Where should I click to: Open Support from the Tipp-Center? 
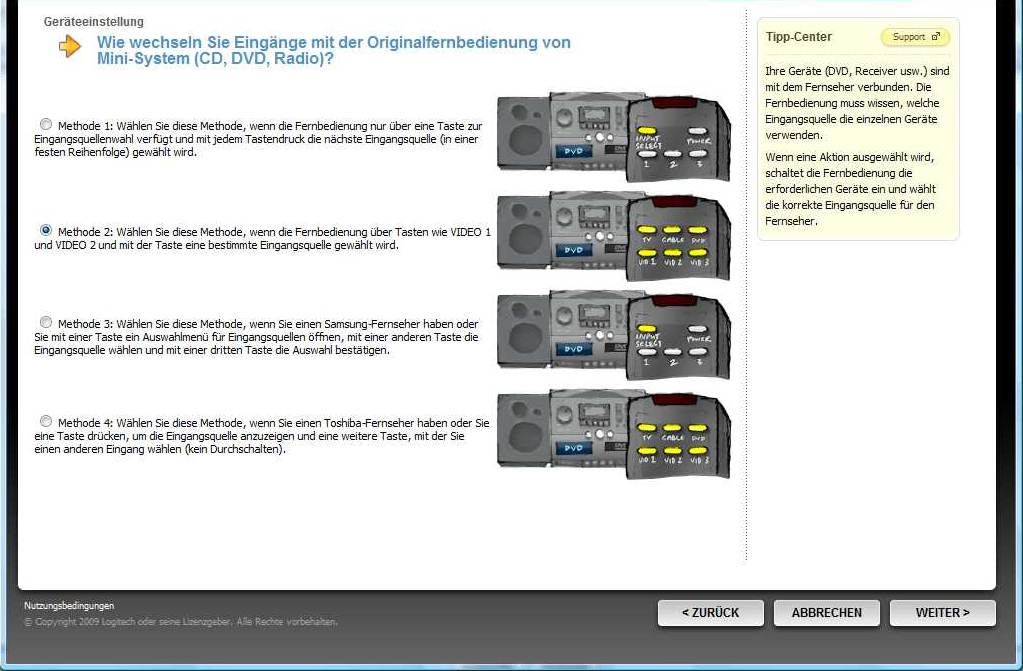pos(908,37)
